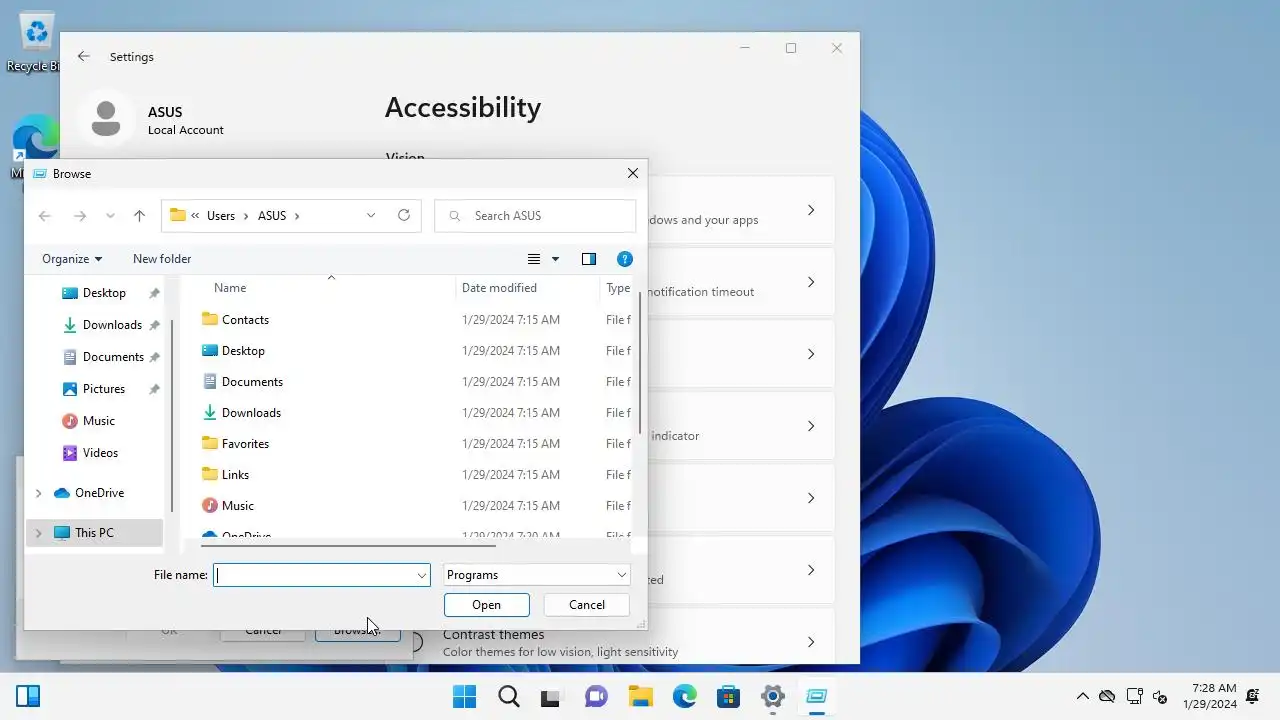Click the Open button

tap(487, 605)
